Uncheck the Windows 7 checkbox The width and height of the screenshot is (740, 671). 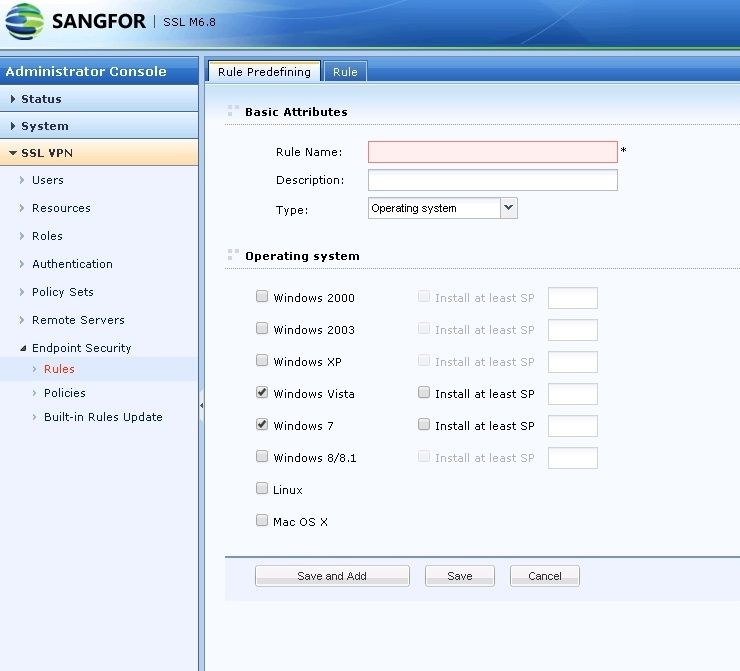262,425
